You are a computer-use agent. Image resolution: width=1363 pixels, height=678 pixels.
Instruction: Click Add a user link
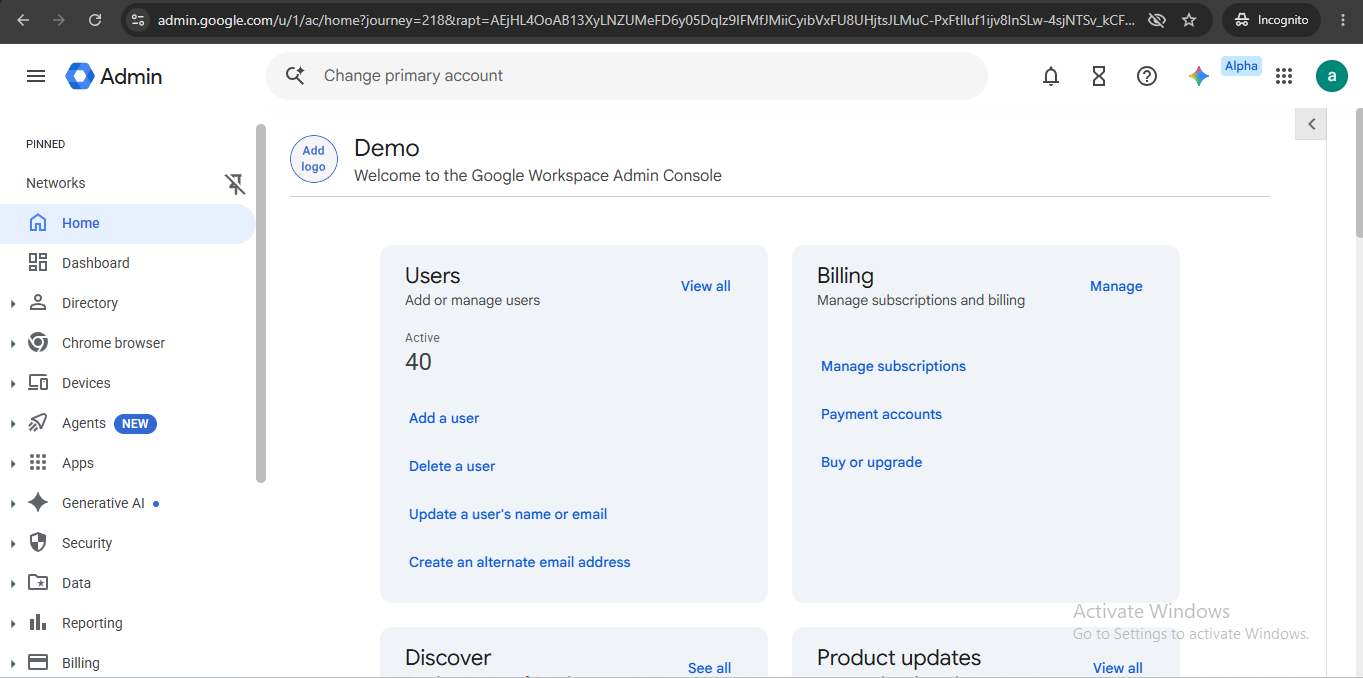[x=444, y=418]
